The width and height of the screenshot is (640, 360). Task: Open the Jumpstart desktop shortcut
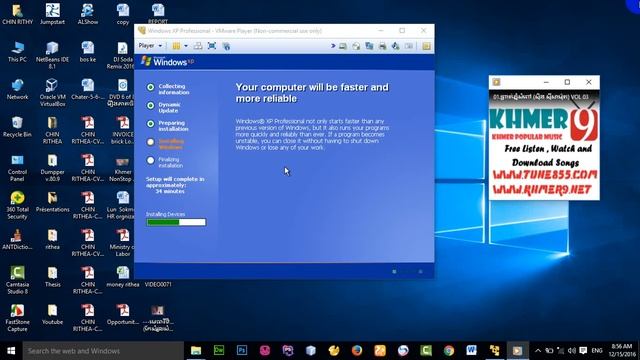coord(52,14)
